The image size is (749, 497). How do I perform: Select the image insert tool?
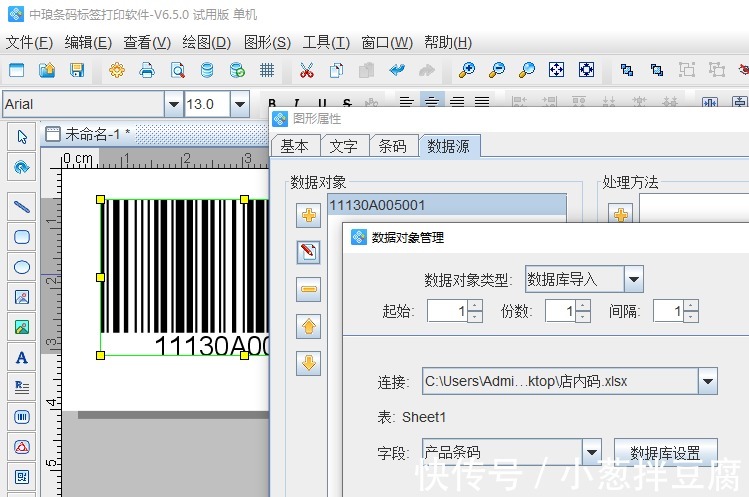tap(22, 297)
